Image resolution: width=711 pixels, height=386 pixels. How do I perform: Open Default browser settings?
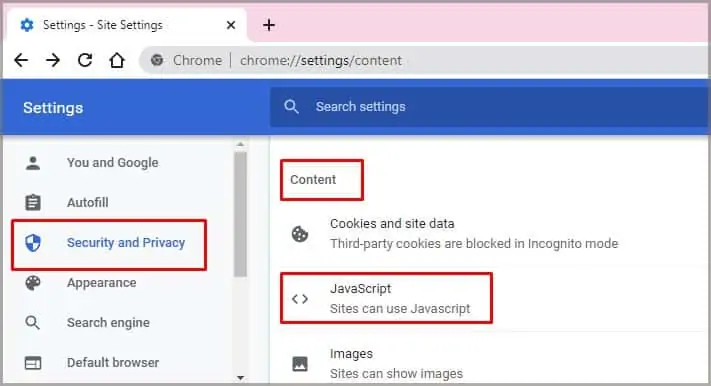click(x=113, y=363)
